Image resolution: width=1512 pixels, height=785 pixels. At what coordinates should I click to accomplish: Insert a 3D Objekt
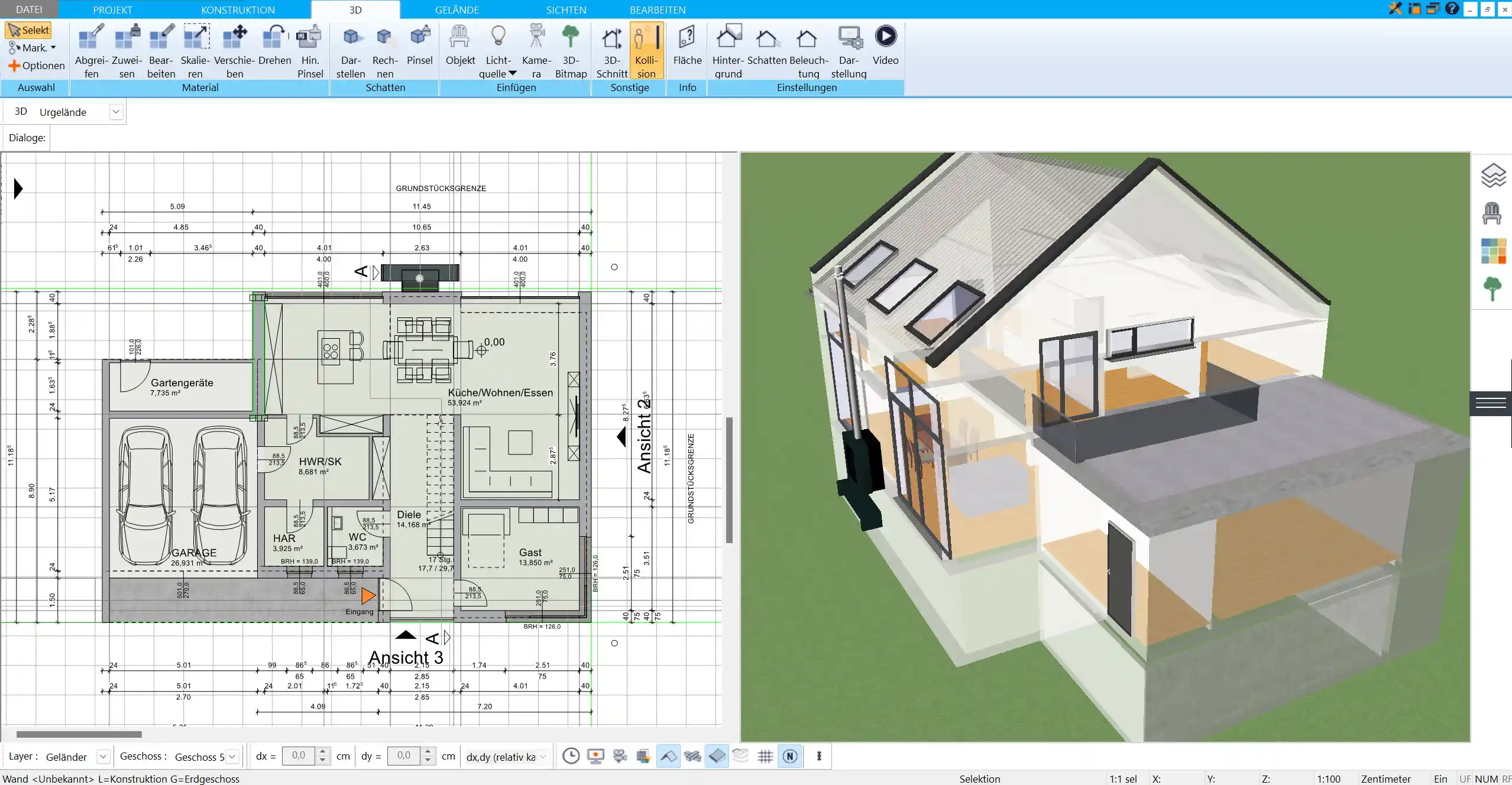point(460,46)
